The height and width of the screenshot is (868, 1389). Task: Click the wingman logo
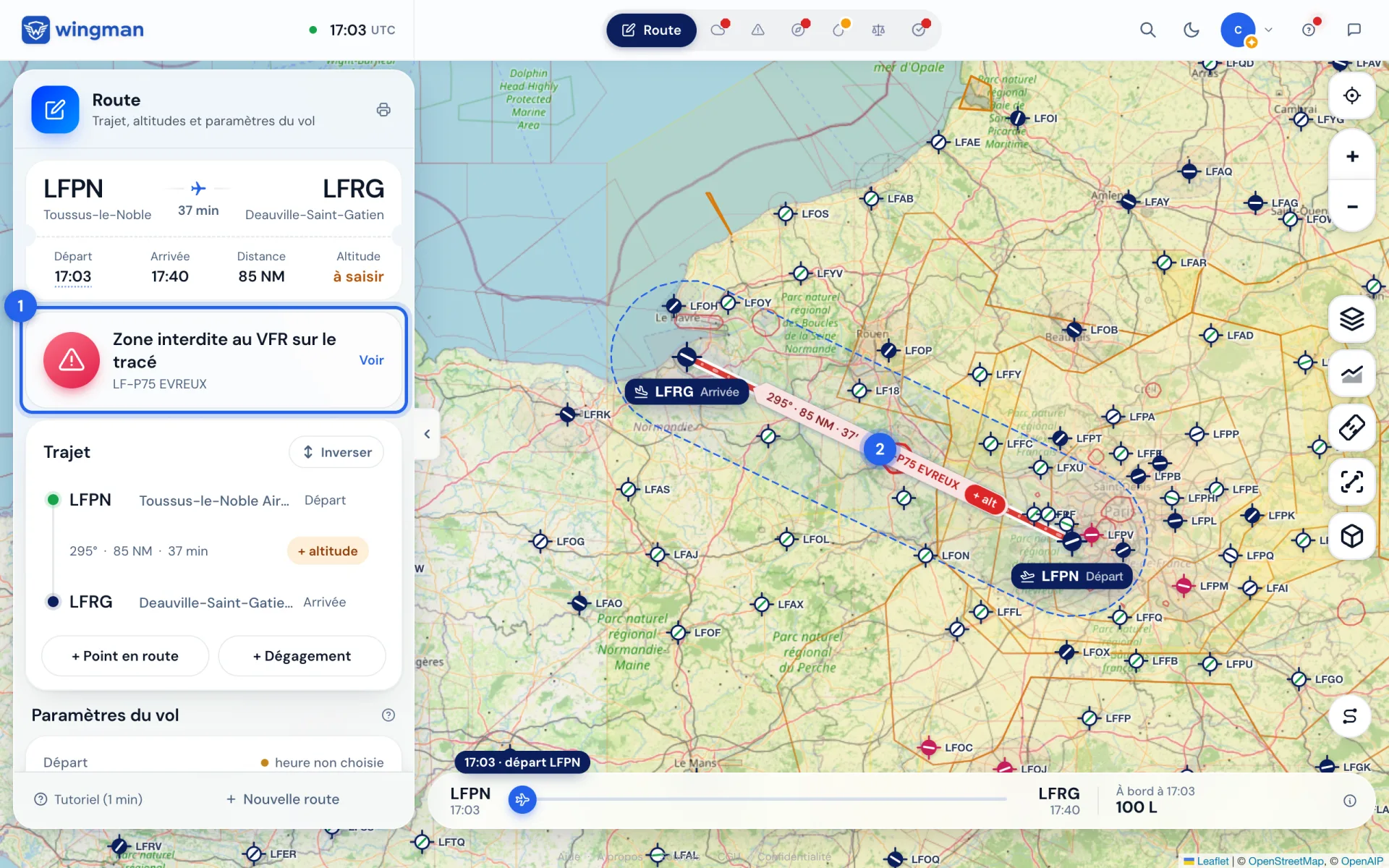82,30
